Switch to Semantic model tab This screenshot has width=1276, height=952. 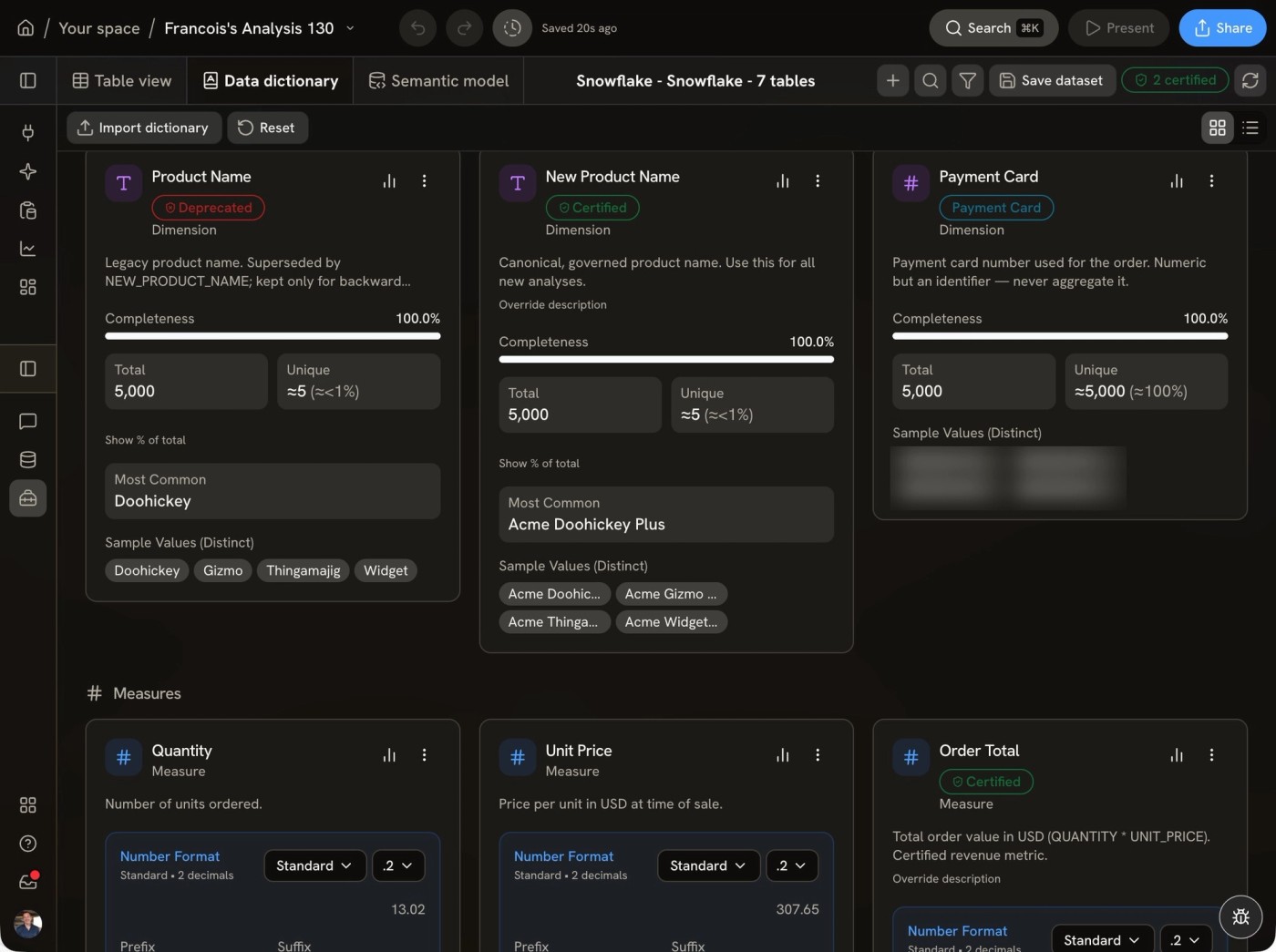click(438, 81)
